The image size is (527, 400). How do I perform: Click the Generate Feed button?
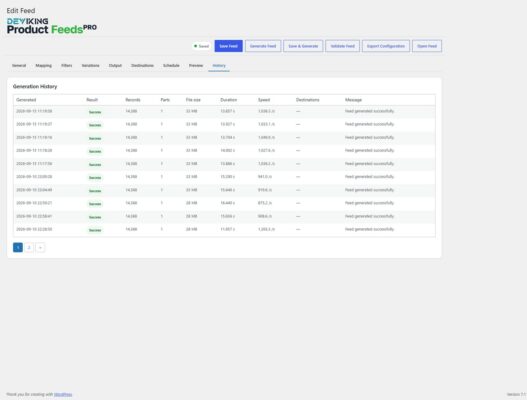[x=263, y=46]
